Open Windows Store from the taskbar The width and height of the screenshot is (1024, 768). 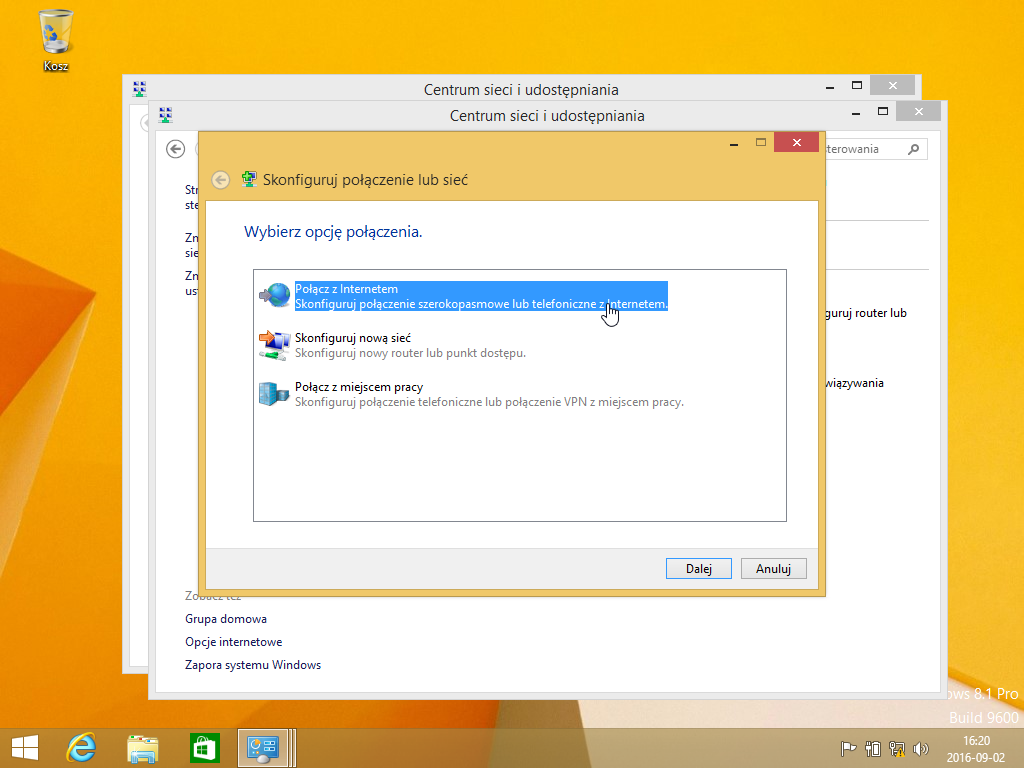coord(204,748)
